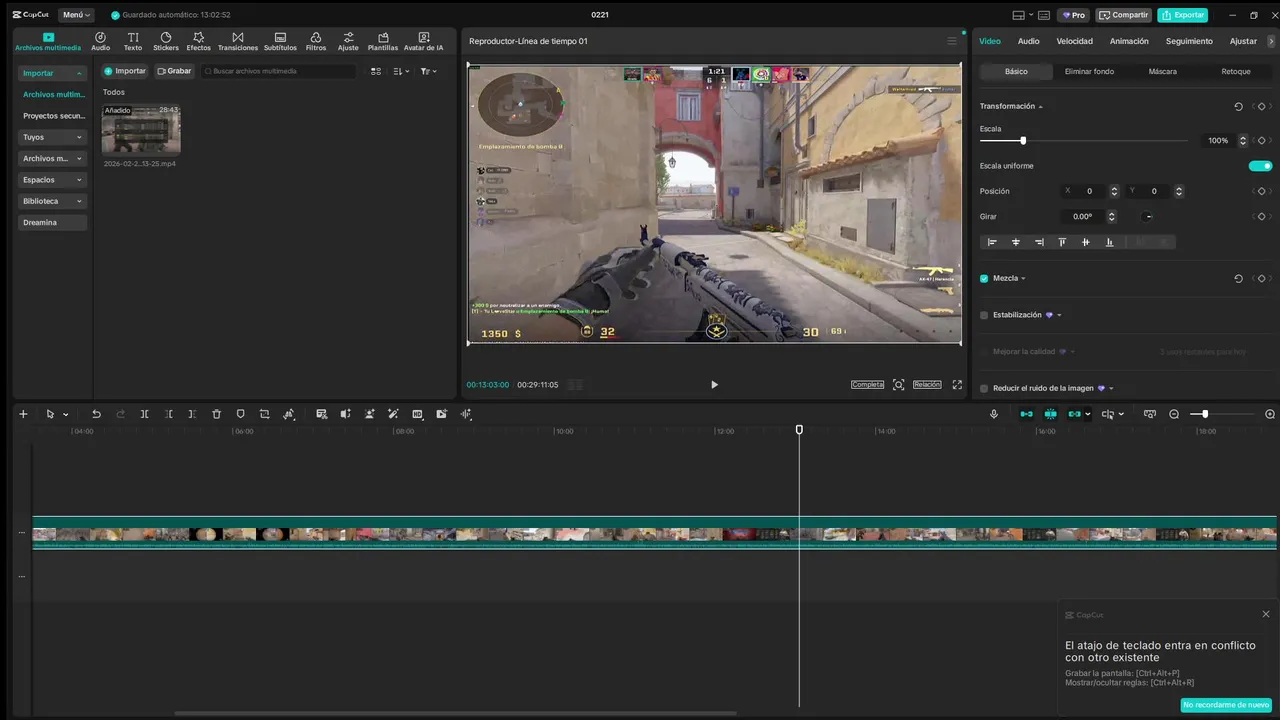This screenshot has width=1280, height=720.
Task: Switch media view to grid icon
Action: pos(376,71)
